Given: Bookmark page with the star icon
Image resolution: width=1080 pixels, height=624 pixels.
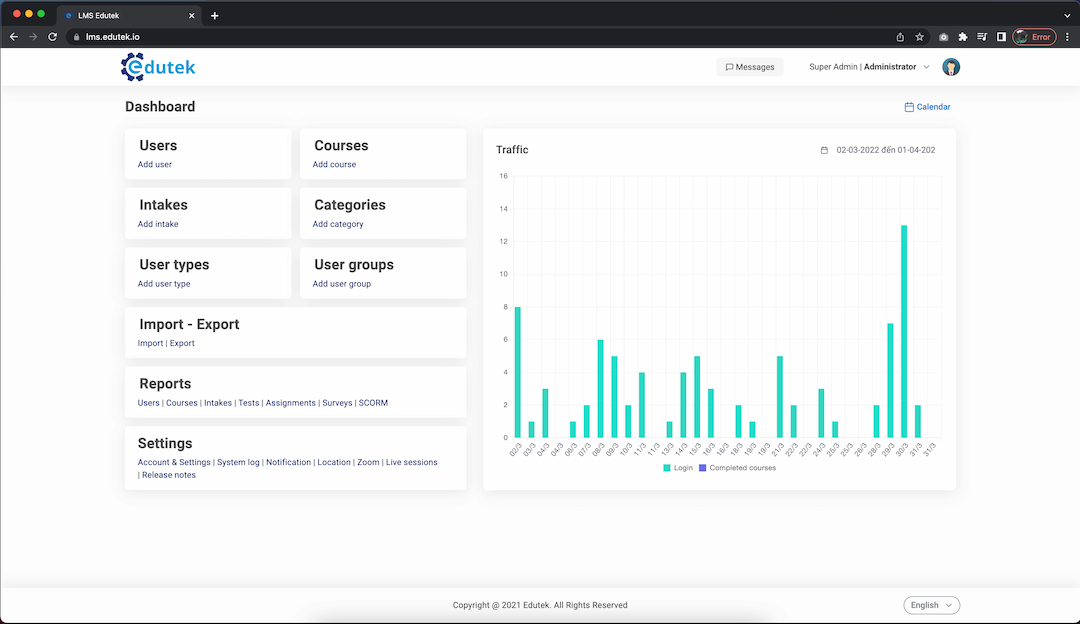Looking at the screenshot, I should [x=919, y=37].
